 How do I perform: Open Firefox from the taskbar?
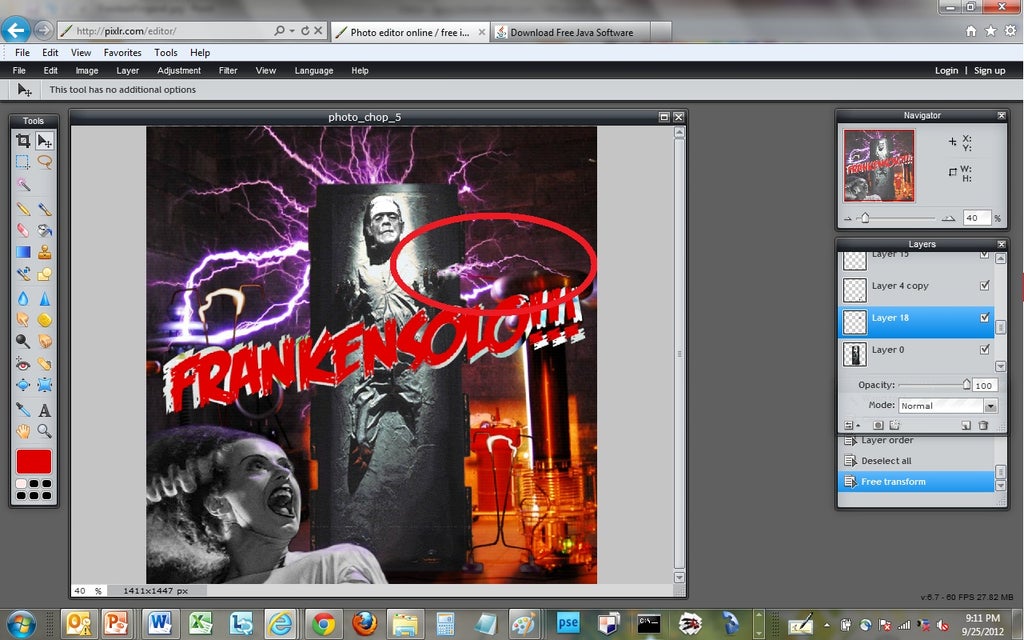(364, 624)
